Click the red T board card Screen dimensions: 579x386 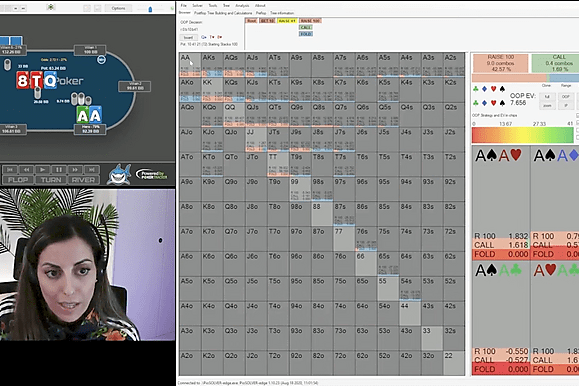click(36, 81)
